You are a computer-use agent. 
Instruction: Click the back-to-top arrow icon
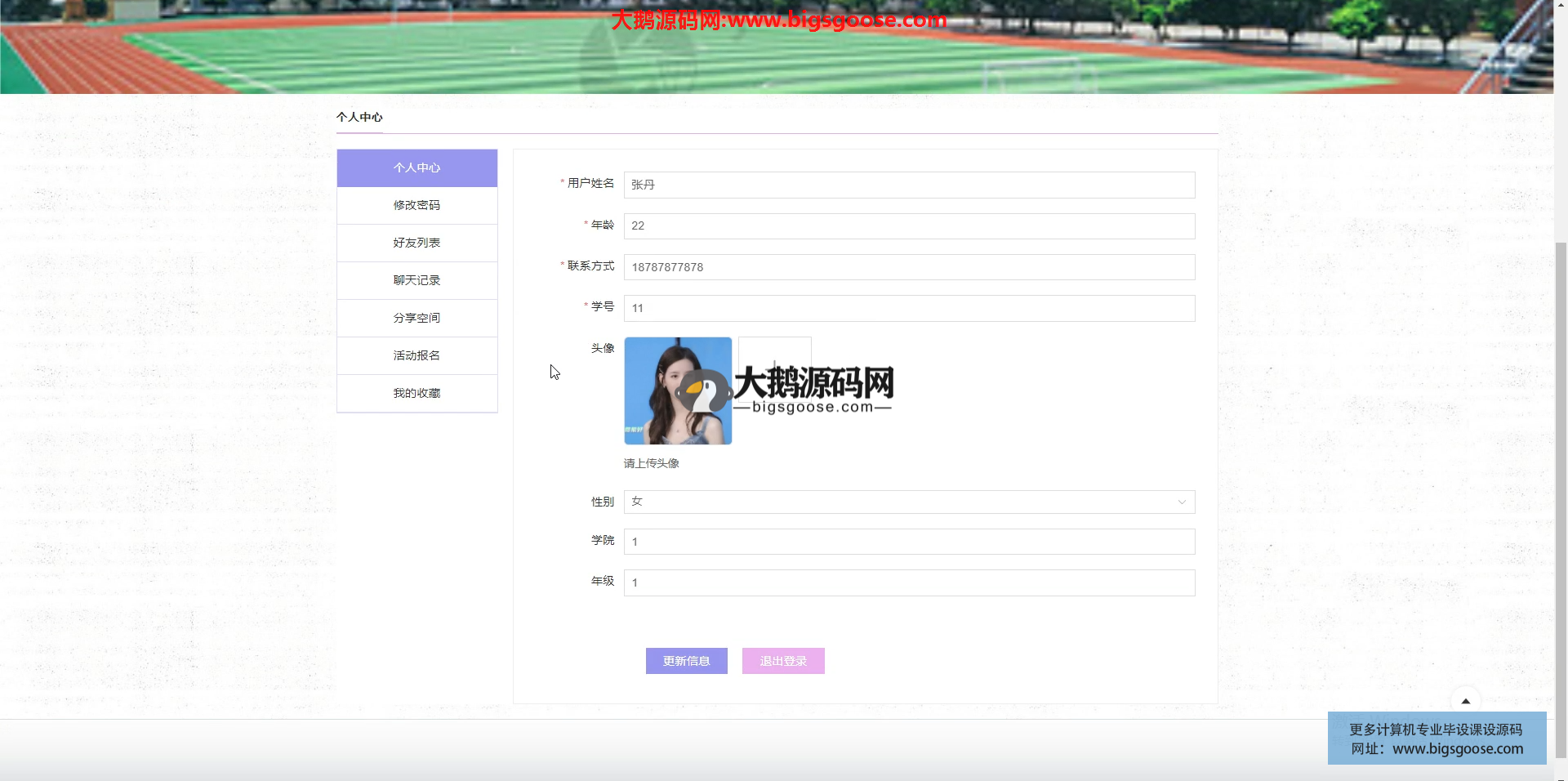[1465, 701]
